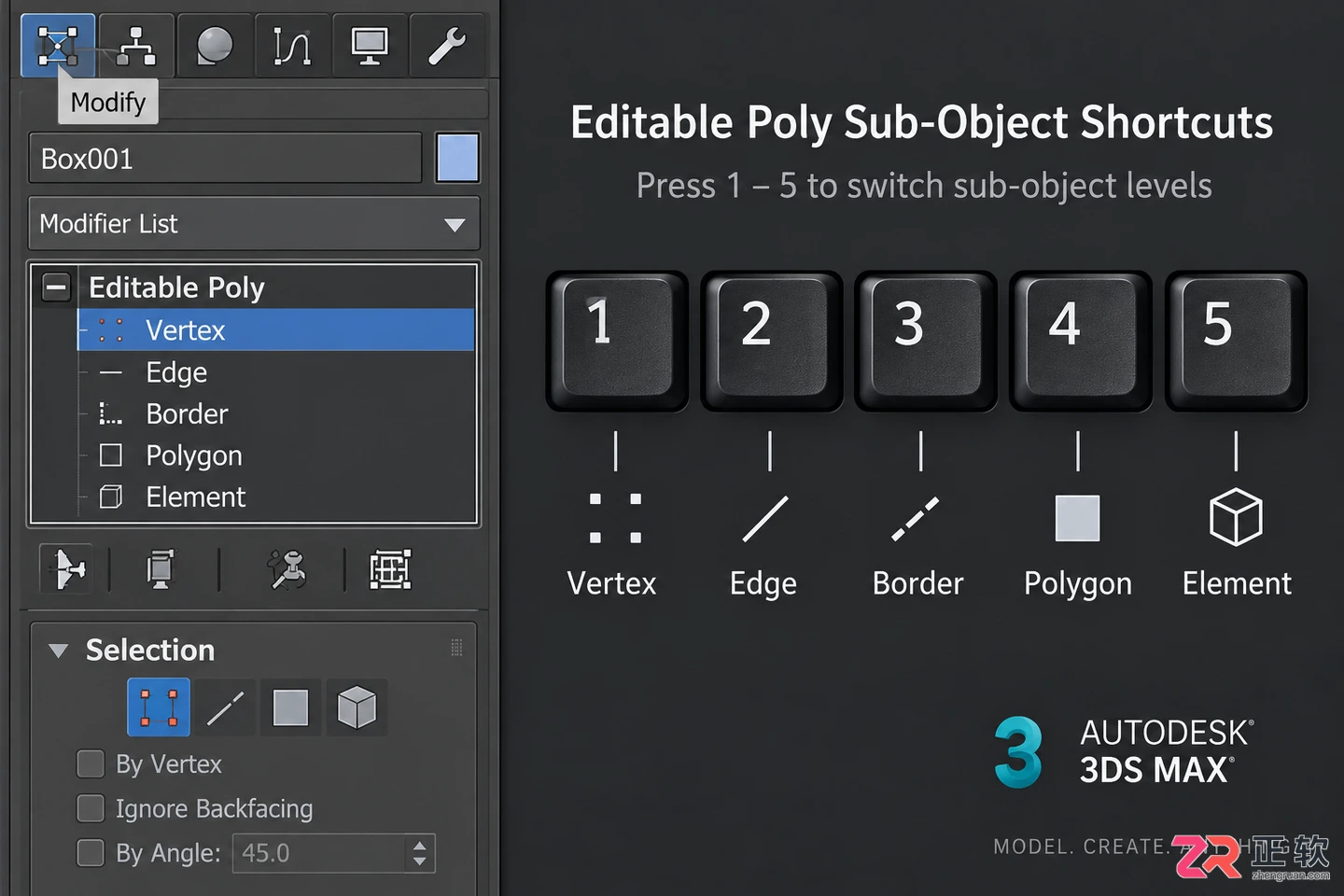Click the wireframe Element cube icon in diagram

pyautogui.click(x=1236, y=516)
